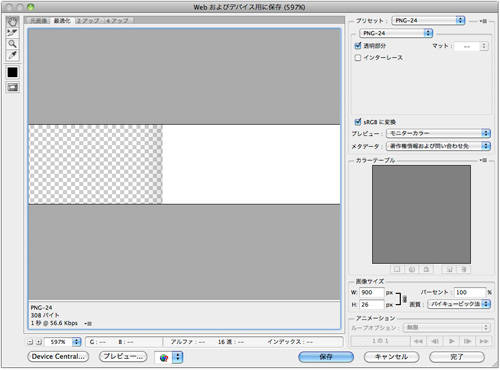This screenshot has width=500, height=370.
Task: Switch to the 4アップ tab
Action: [x=117, y=21]
